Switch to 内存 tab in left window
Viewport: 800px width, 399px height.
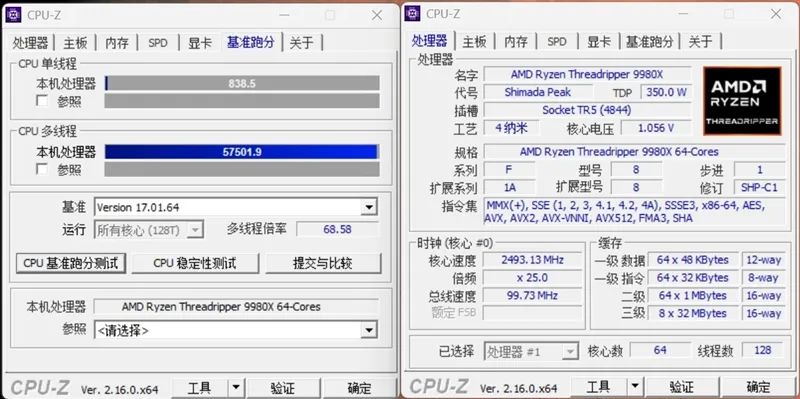point(117,43)
